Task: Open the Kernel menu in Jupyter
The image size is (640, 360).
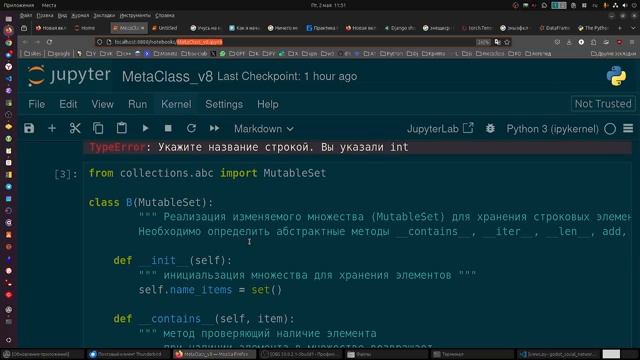Action: pyautogui.click(x=176, y=104)
